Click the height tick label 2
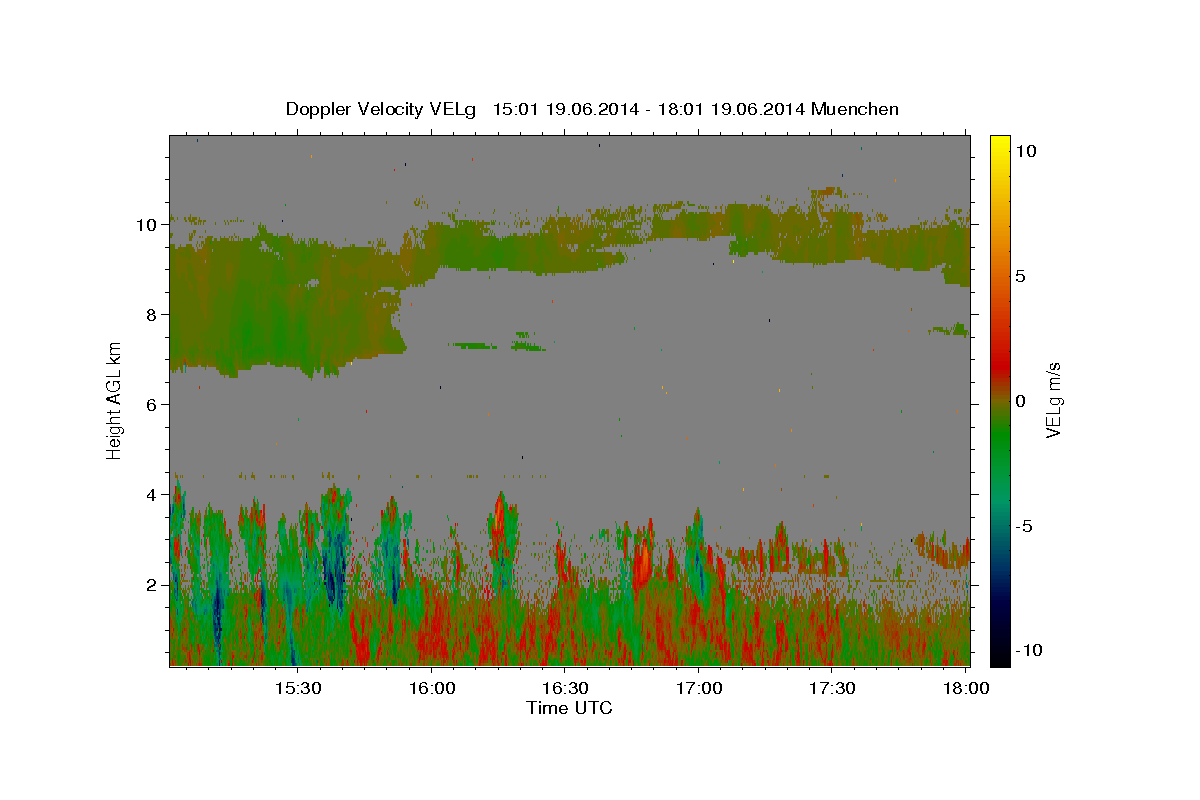 (152, 585)
